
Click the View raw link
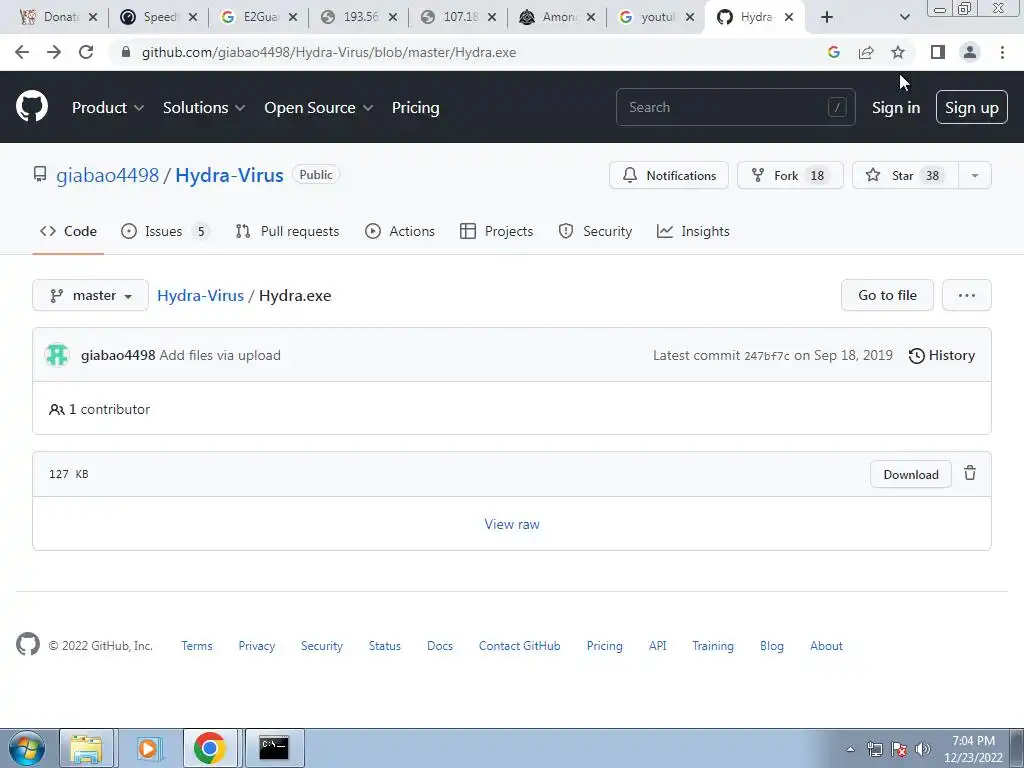coord(512,524)
